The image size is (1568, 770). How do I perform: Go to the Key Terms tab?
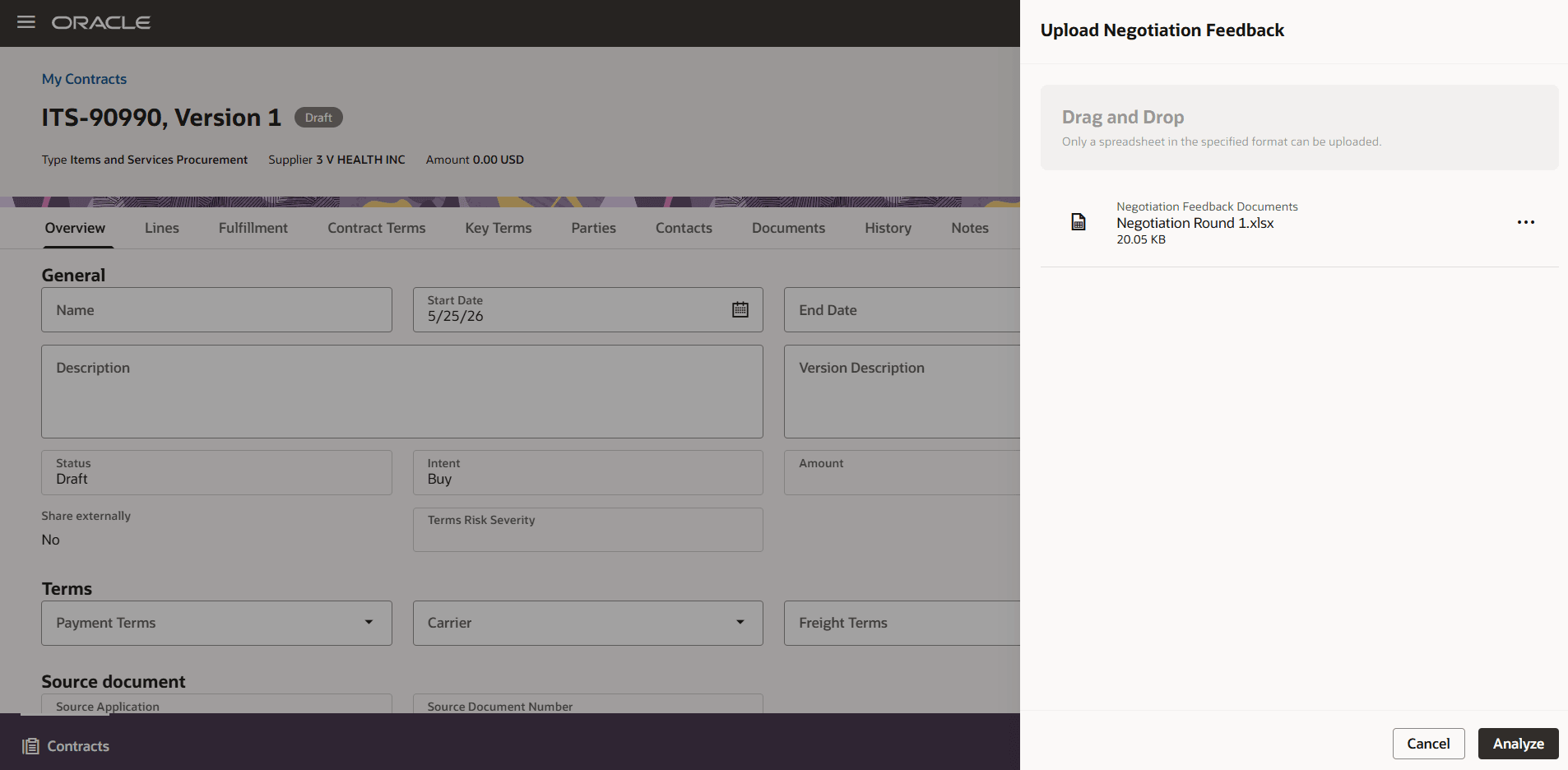click(499, 228)
